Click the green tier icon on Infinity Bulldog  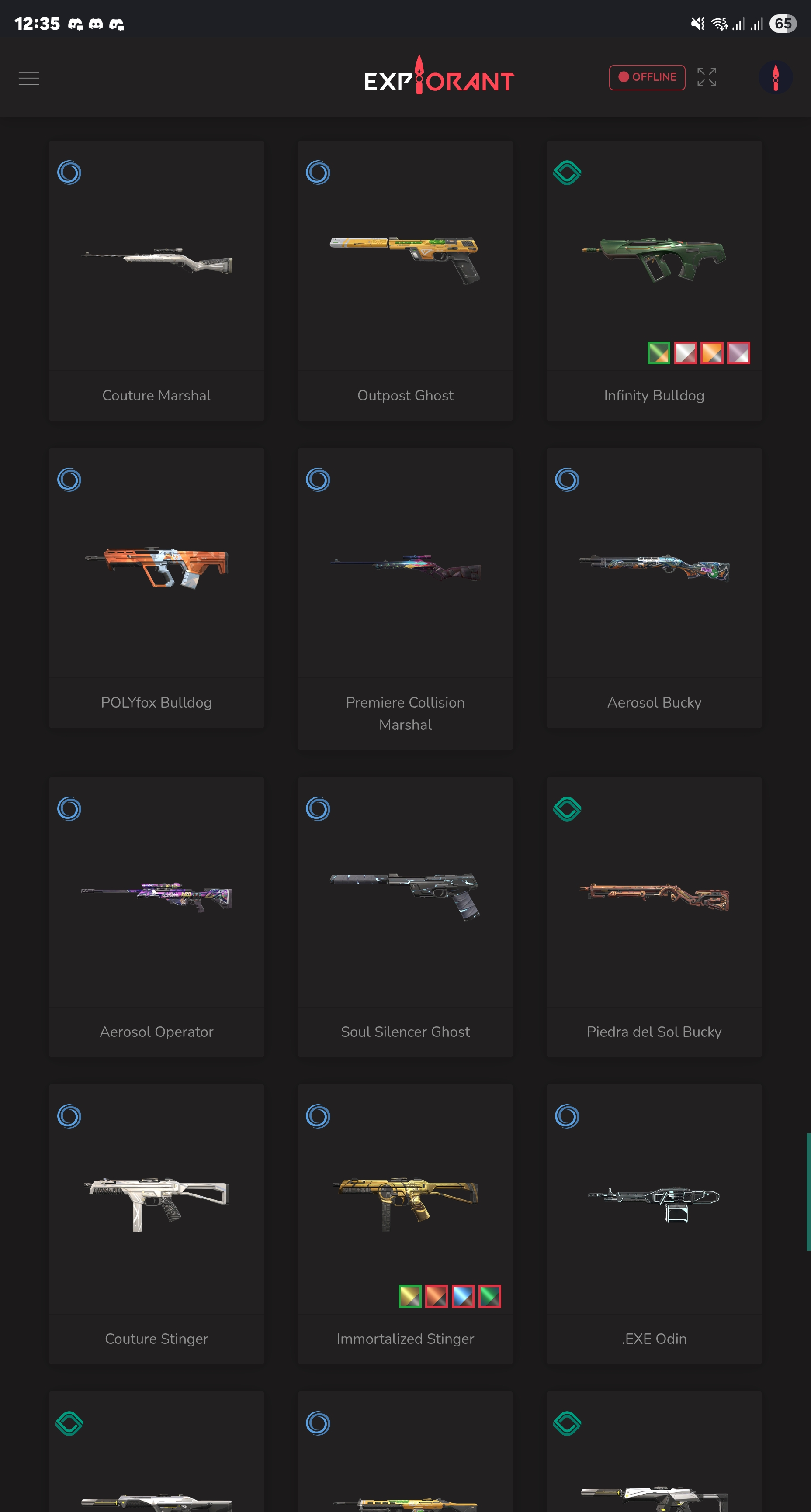tap(567, 173)
